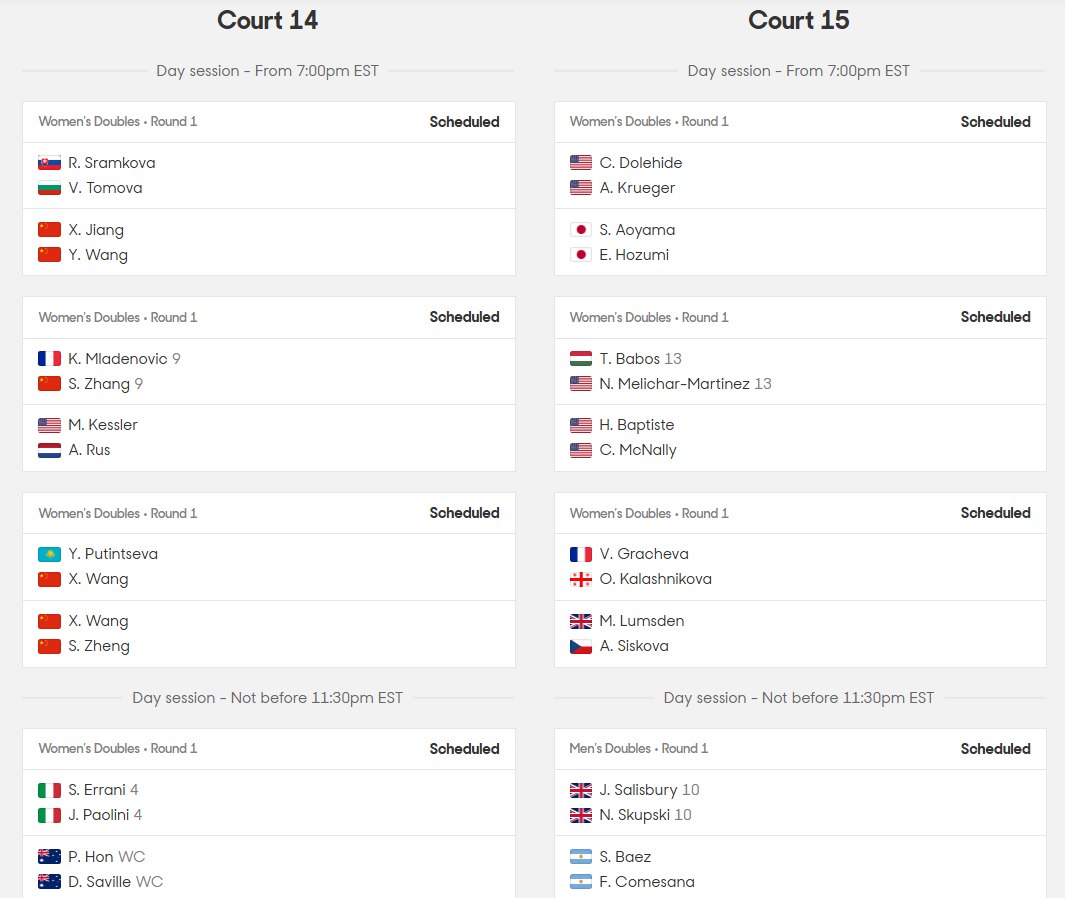Open N. Melichar-Martinez player link
The width and height of the screenshot is (1065, 898).
(674, 384)
